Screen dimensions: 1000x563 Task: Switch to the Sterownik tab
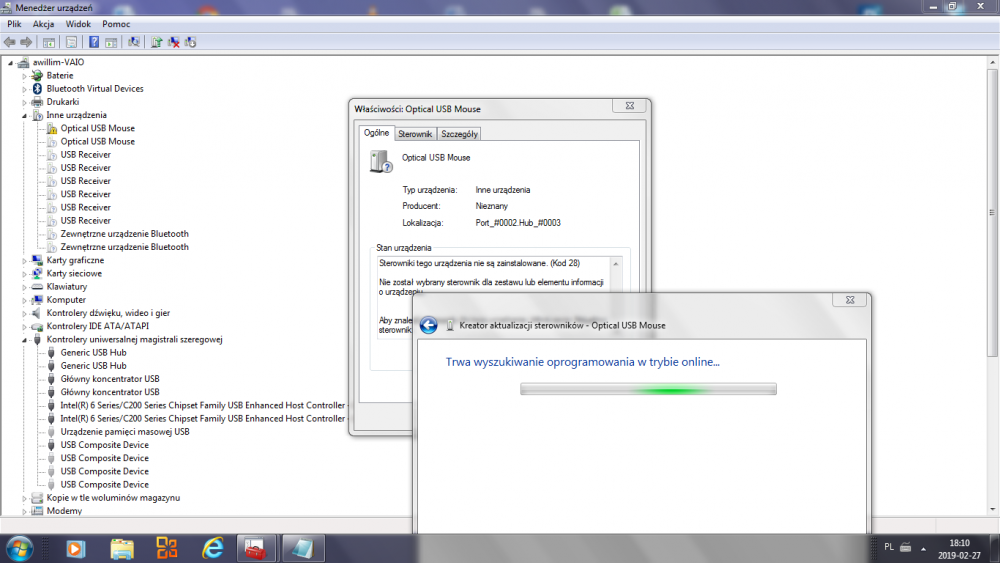415,134
